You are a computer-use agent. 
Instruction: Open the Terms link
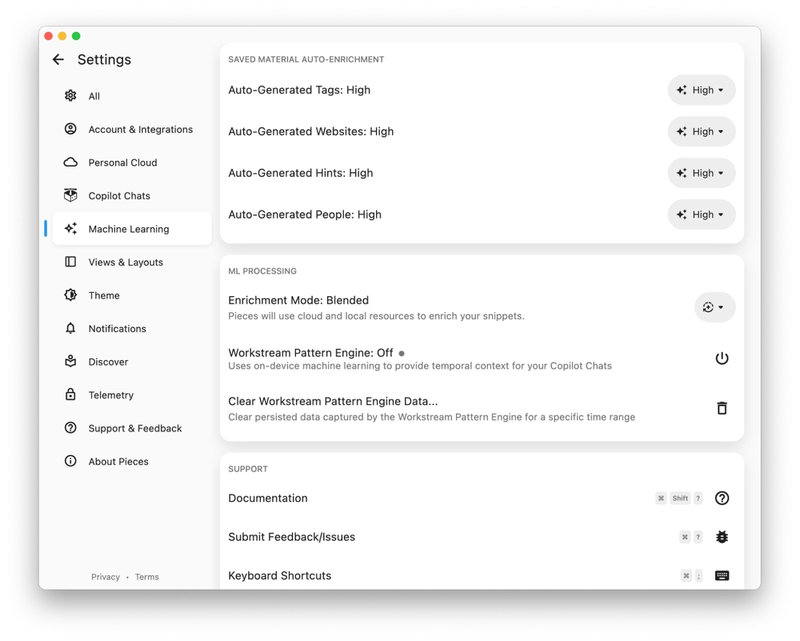pos(147,577)
